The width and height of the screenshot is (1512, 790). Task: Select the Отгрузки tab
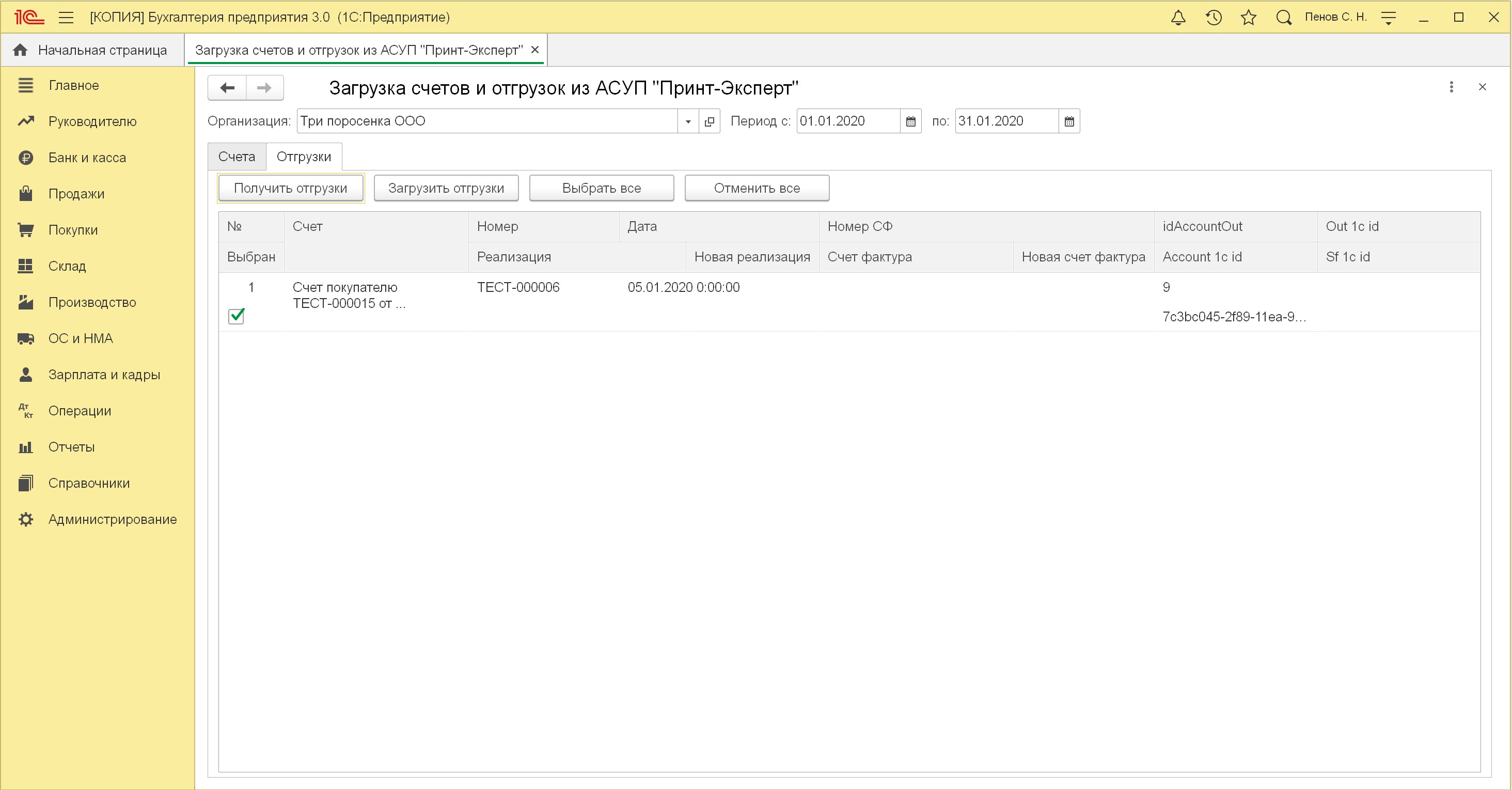pos(304,157)
